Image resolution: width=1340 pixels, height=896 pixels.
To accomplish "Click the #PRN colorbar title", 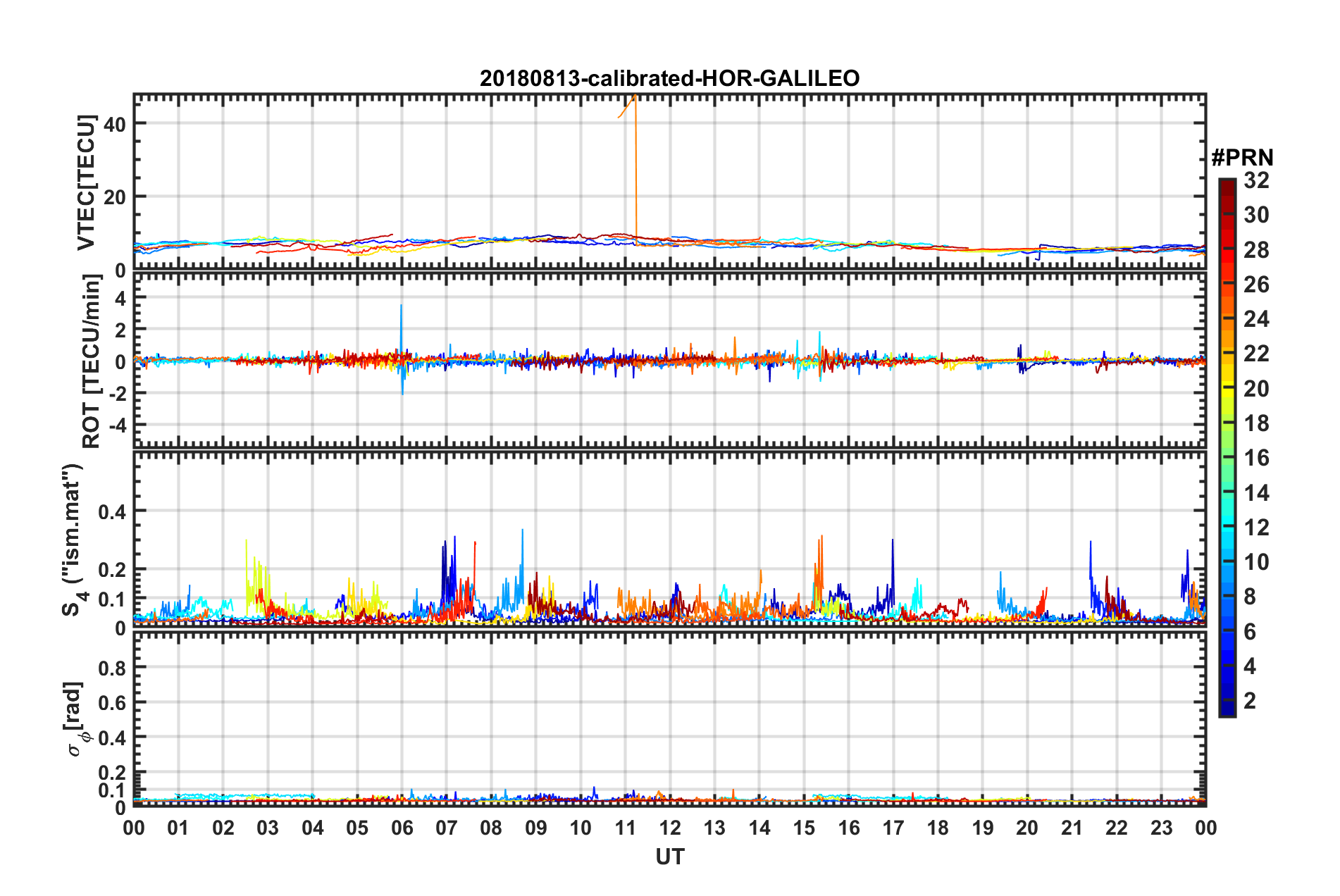I will [x=1242, y=158].
